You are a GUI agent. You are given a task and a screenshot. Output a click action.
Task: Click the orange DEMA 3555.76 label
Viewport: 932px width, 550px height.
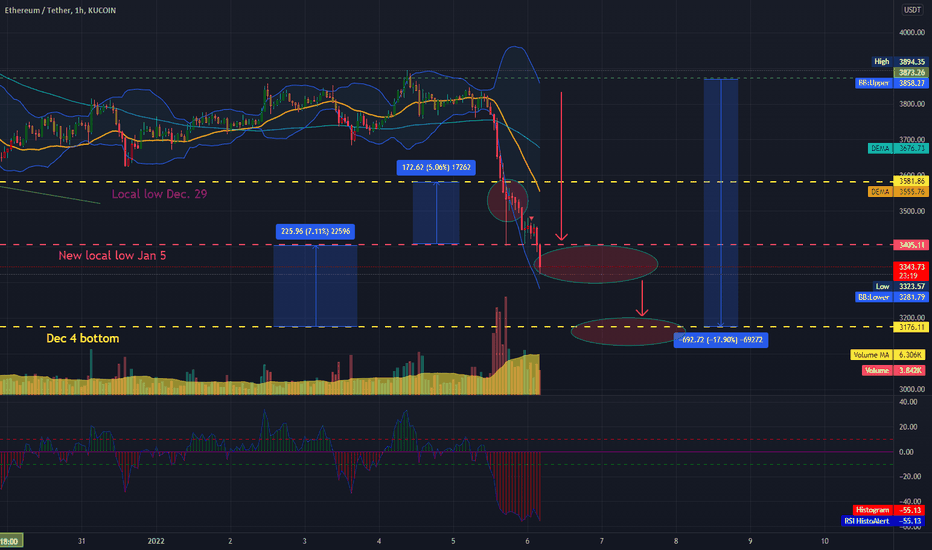point(898,192)
